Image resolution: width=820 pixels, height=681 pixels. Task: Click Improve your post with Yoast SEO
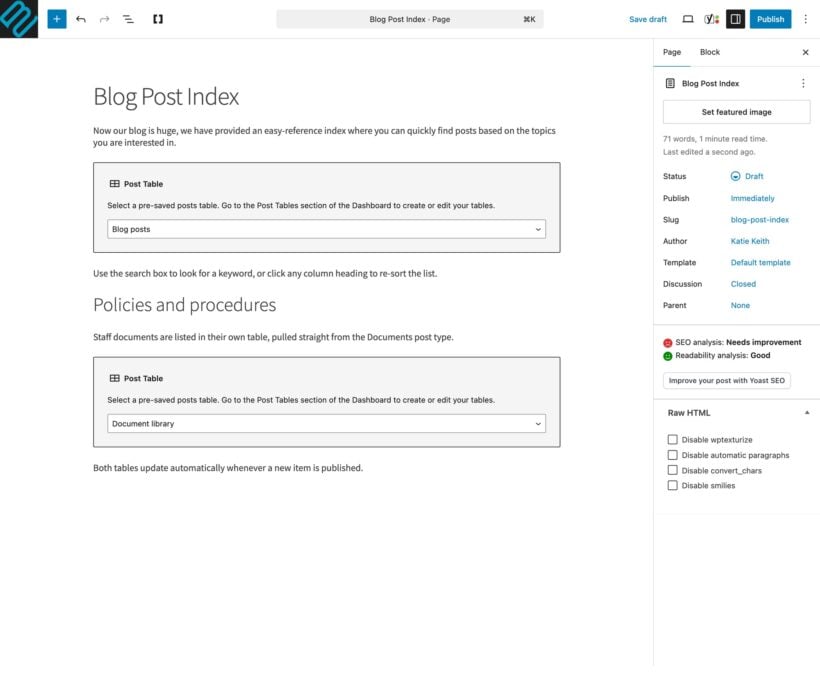(x=726, y=380)
